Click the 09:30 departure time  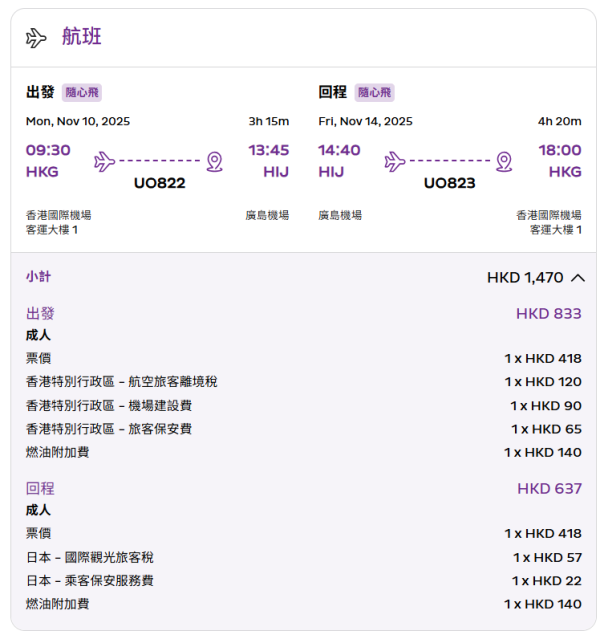click(x=48, y=150)
